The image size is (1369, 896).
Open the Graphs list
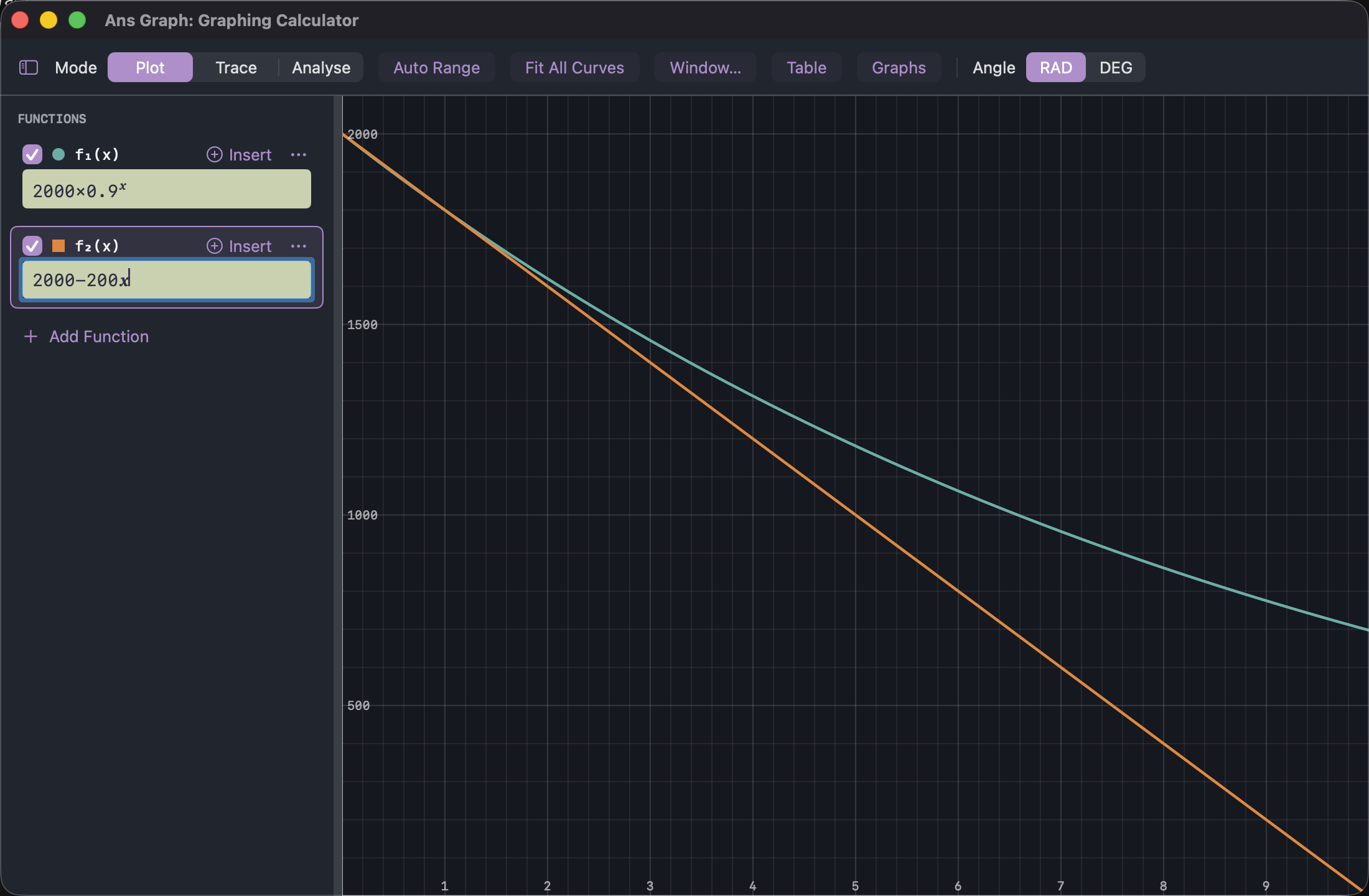899,67
